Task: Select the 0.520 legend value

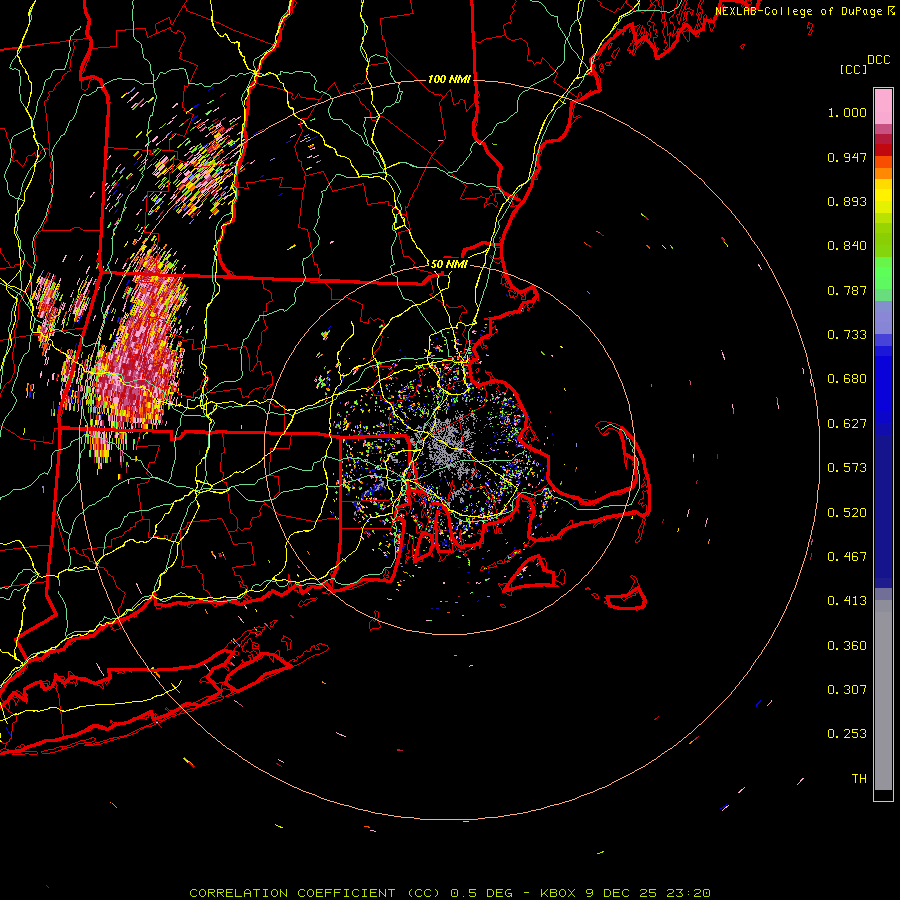Action: [847, 513]
